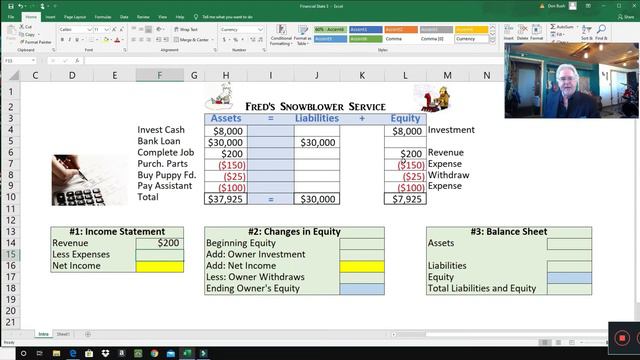Viewport: 640px width, 360px height.
Task: Switch to the Formulas ribbon tab
Action: [103, 17]
